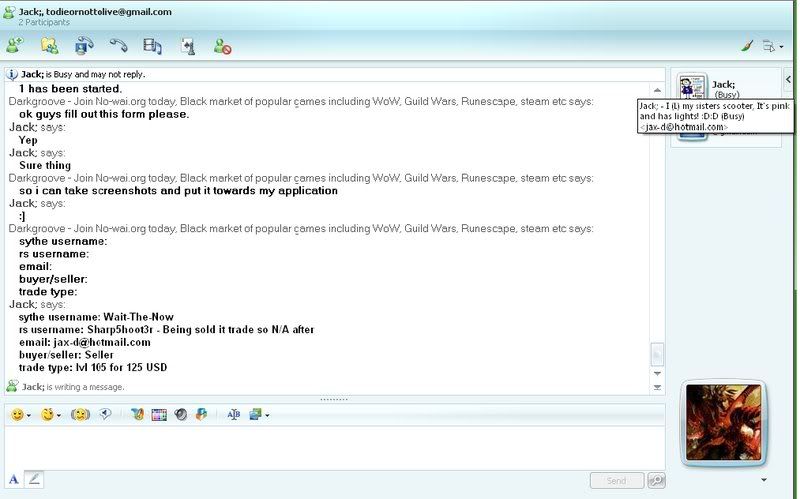Click the line '1 has been started.'
This screenshot has height=499, width=800.
(70, 89)
